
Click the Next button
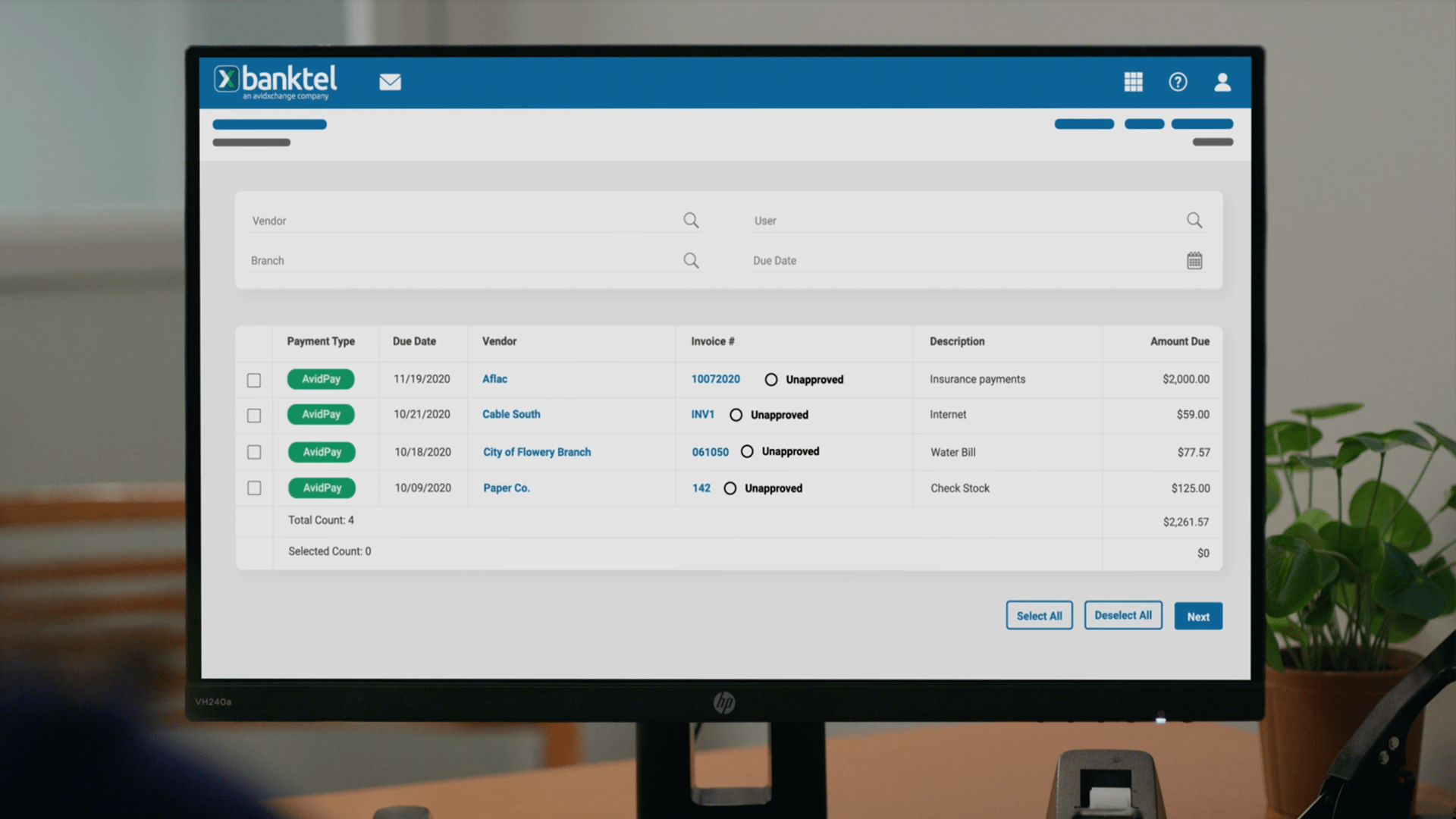coord(1198,616)
